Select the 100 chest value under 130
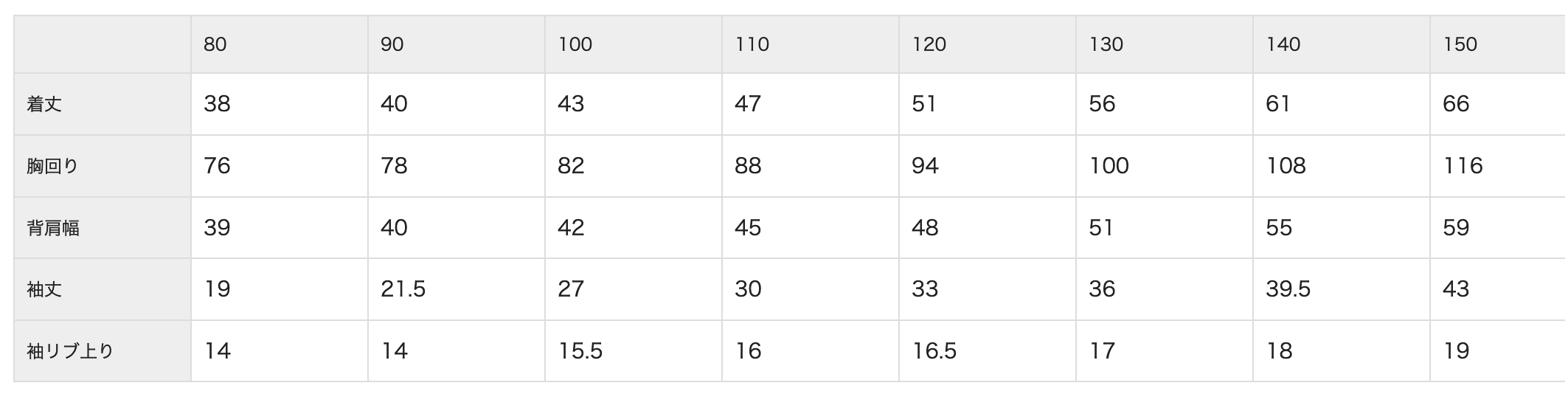Image resolution: width=1568 pixels, height=394 pixels. [x=1165, y=166]
